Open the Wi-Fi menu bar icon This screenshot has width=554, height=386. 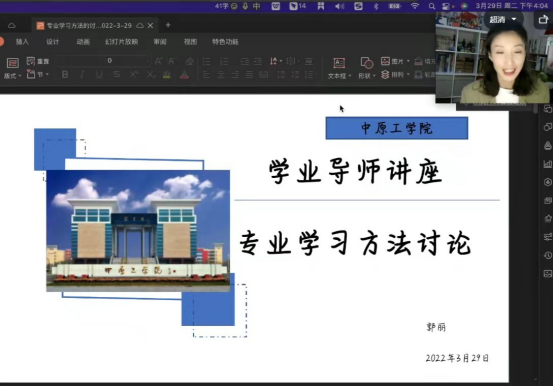[x=415, y=6]
